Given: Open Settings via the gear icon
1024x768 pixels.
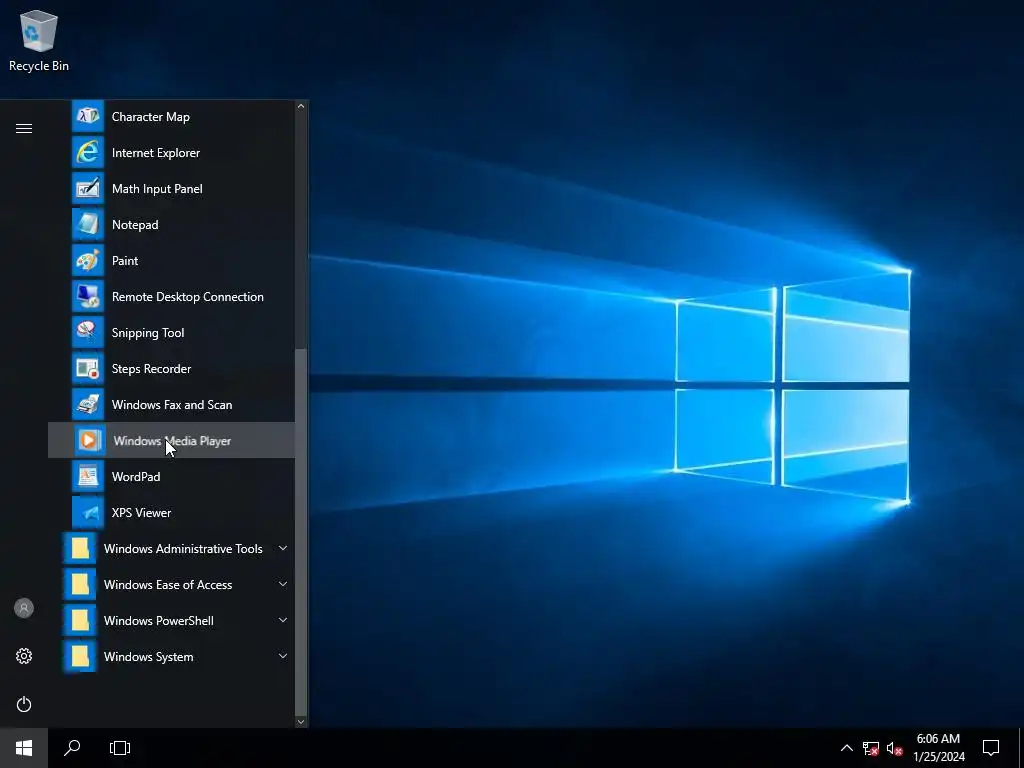Looking at the screenshot, I should (24, 656).
